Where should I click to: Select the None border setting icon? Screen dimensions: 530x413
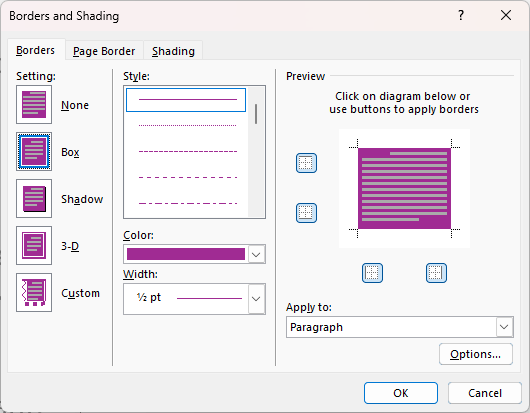click(34, 104)
